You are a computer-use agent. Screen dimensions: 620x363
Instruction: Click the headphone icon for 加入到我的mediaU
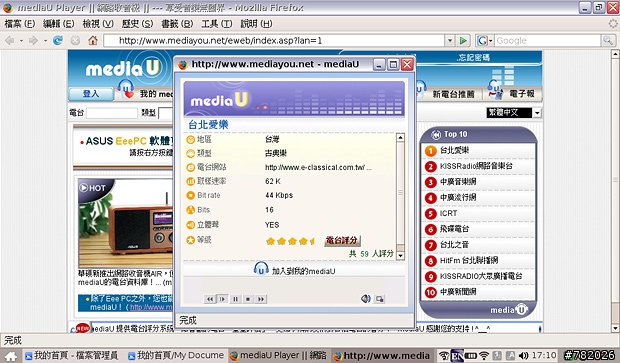point(261,269)
